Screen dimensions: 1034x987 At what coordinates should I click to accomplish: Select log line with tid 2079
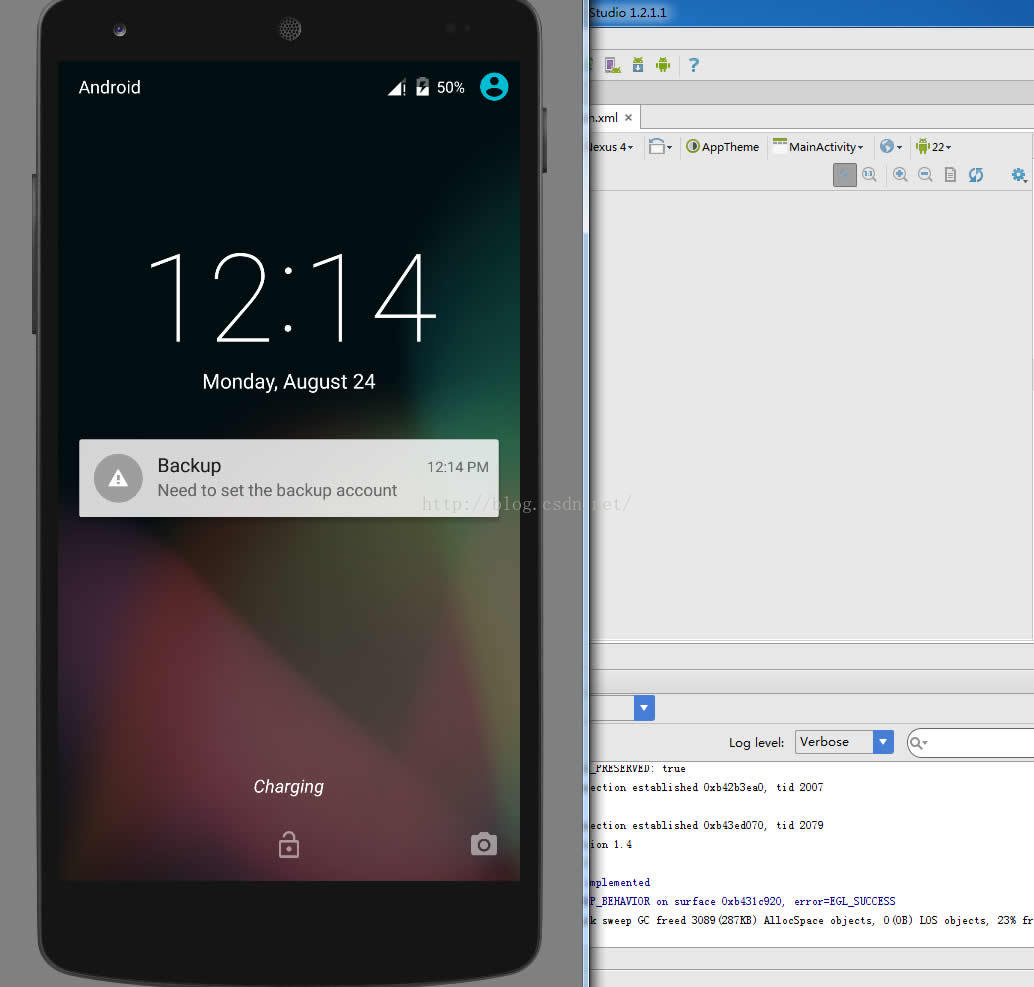tap(706, 825)
